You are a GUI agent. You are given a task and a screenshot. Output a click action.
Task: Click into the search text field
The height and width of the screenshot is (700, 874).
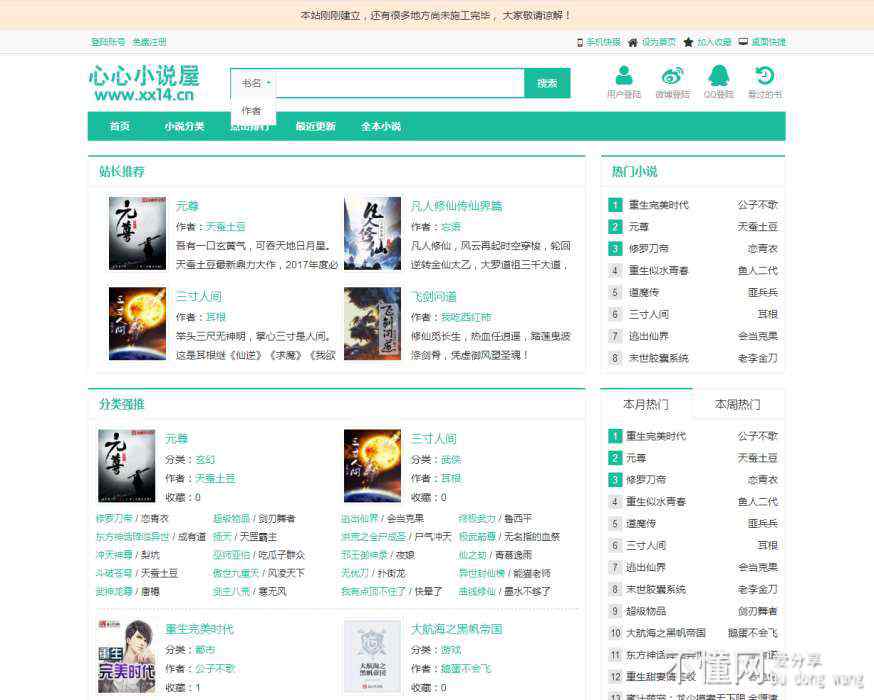[400, 83]
